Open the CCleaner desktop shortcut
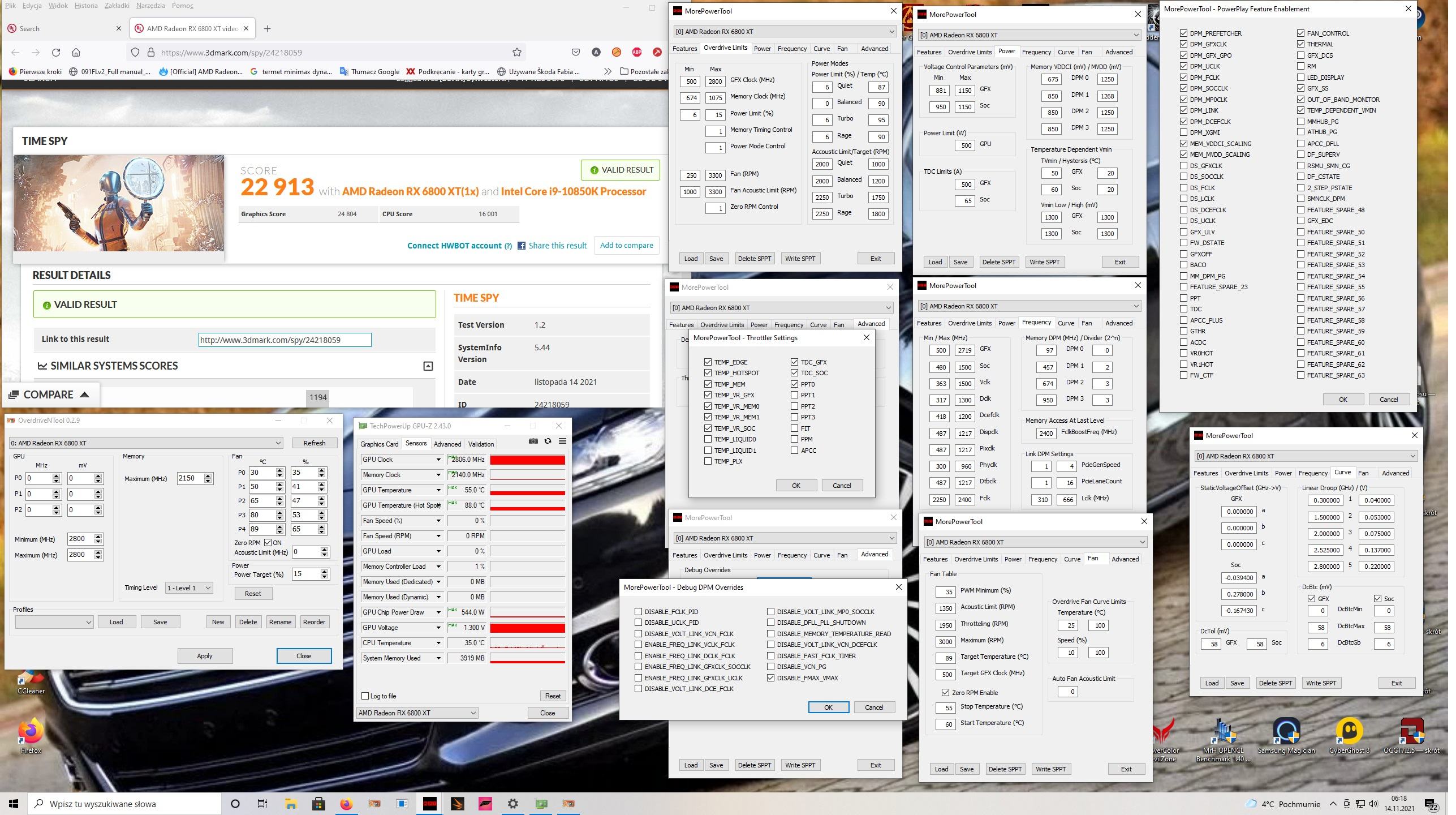Image resolution: width=1456 pixels, height=815 pixels. pos(31,681)
